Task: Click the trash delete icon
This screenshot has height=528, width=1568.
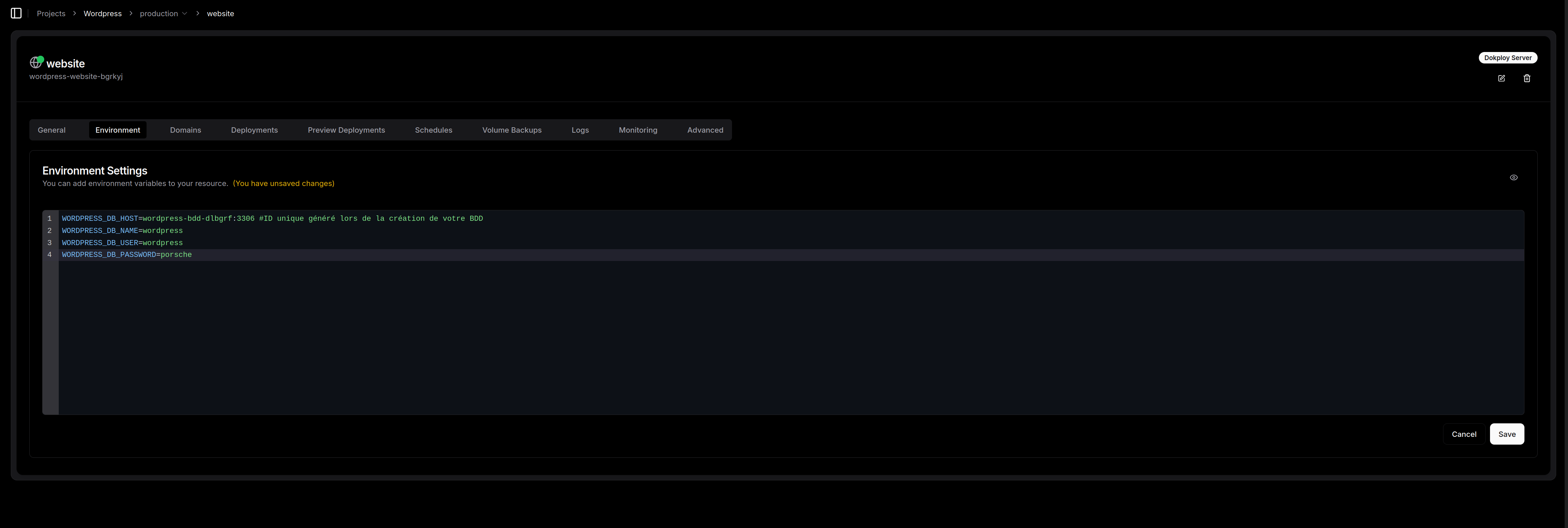Action: point(1526,78)
